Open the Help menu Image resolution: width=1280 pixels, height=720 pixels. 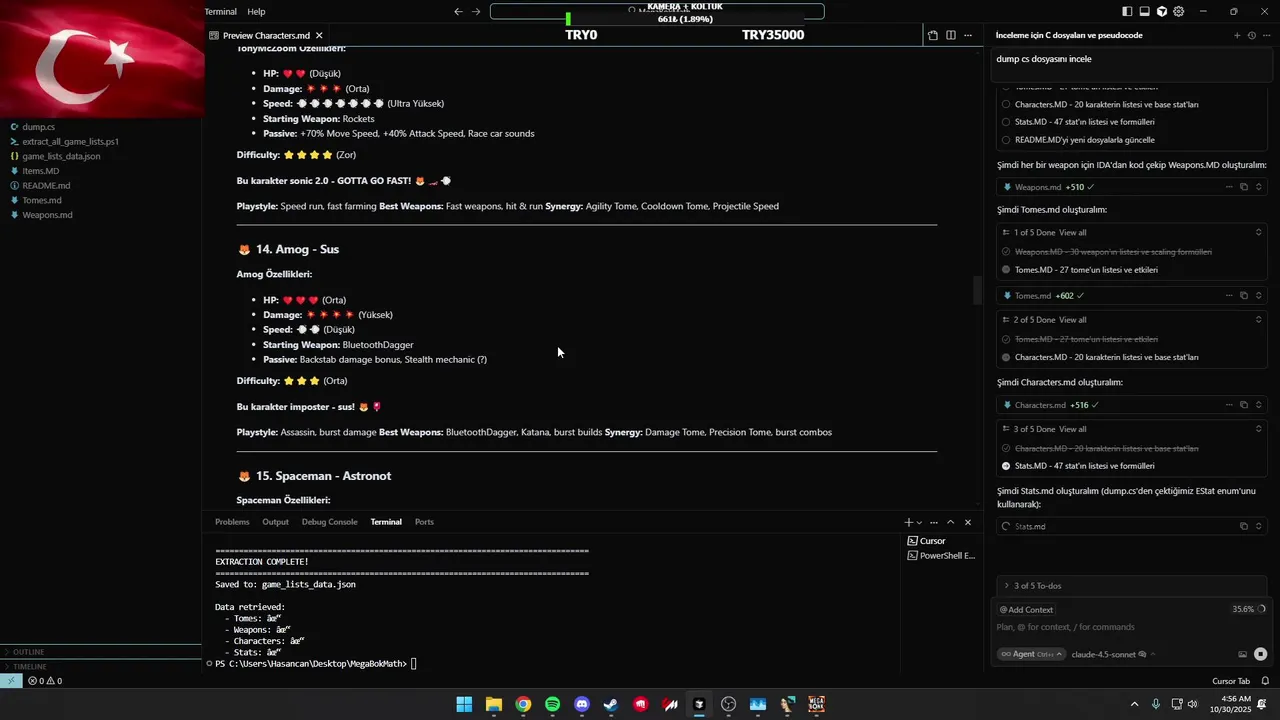point(256,12)
